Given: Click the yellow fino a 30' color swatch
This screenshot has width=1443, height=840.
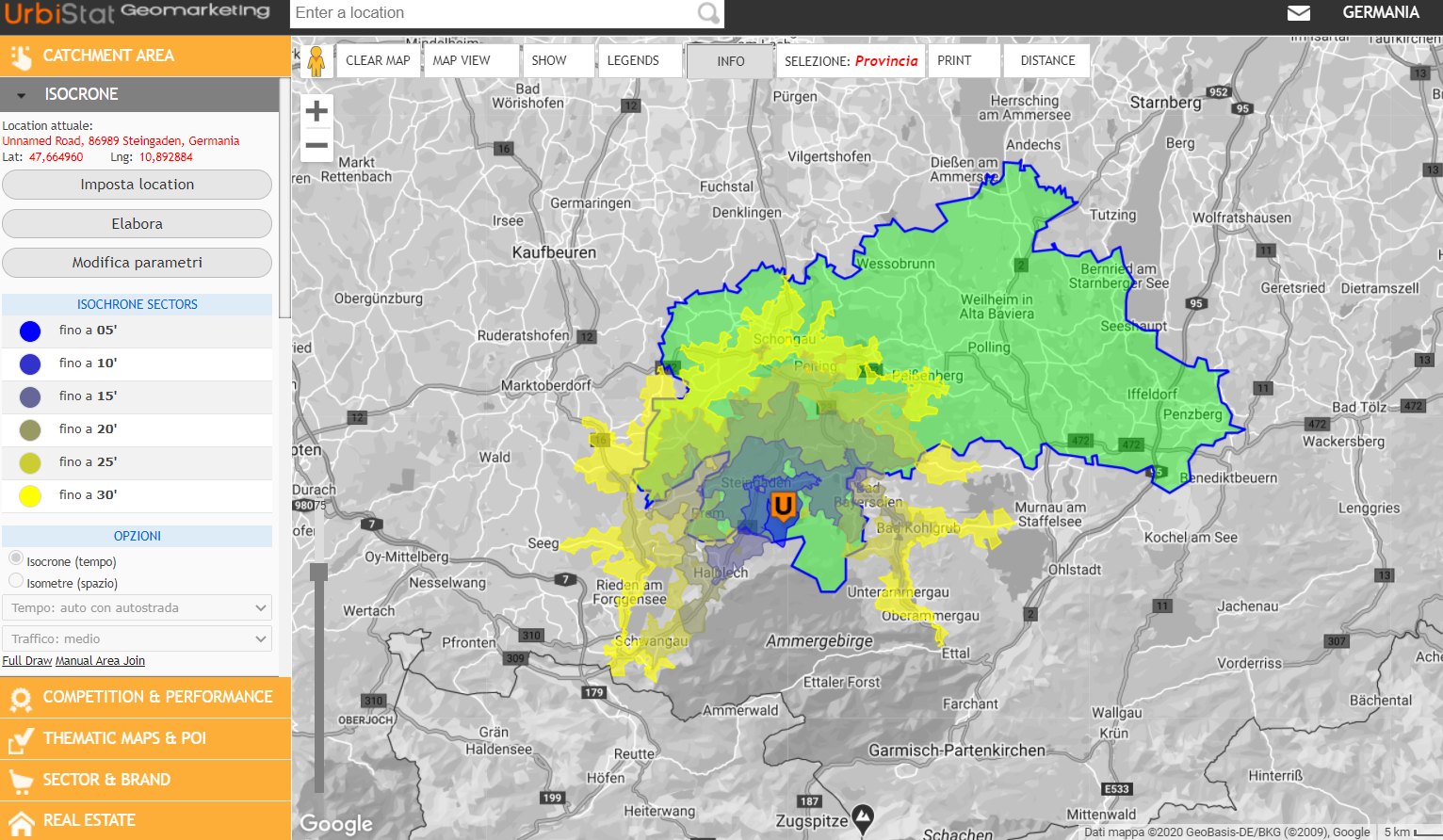Looking at the screenshot, I should point(30,495).
